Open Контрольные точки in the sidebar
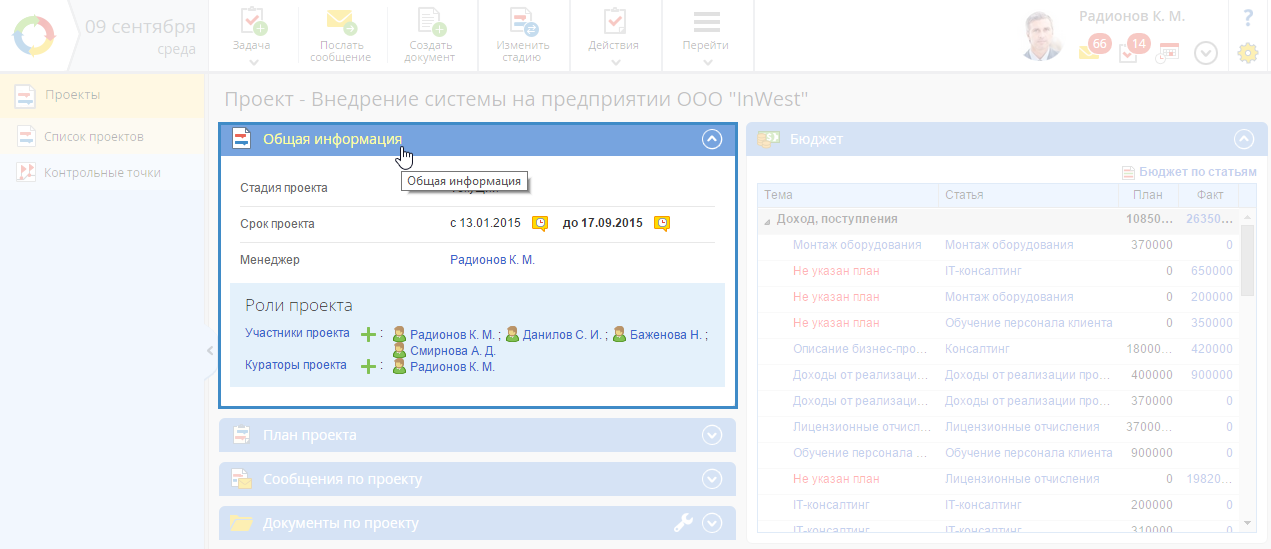This screenshot has height=549, width=1271. pos(102,172)
